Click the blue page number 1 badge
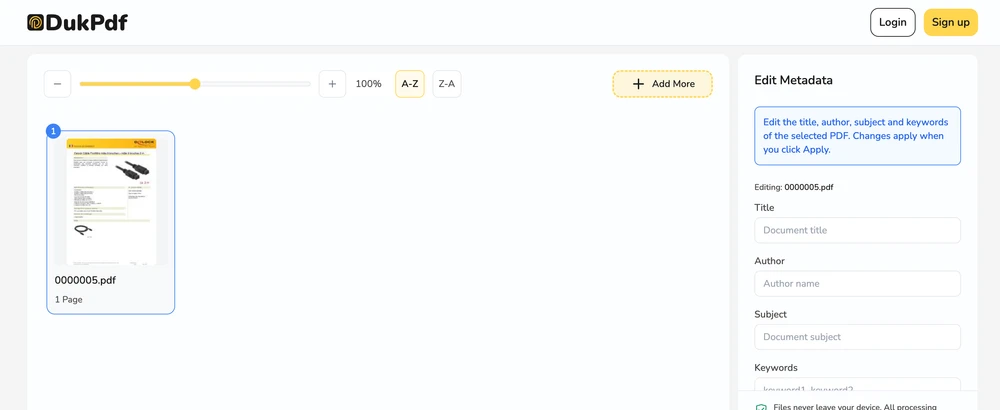The image size is (1000, 410). pyautogui.click(x=54, y=131)
